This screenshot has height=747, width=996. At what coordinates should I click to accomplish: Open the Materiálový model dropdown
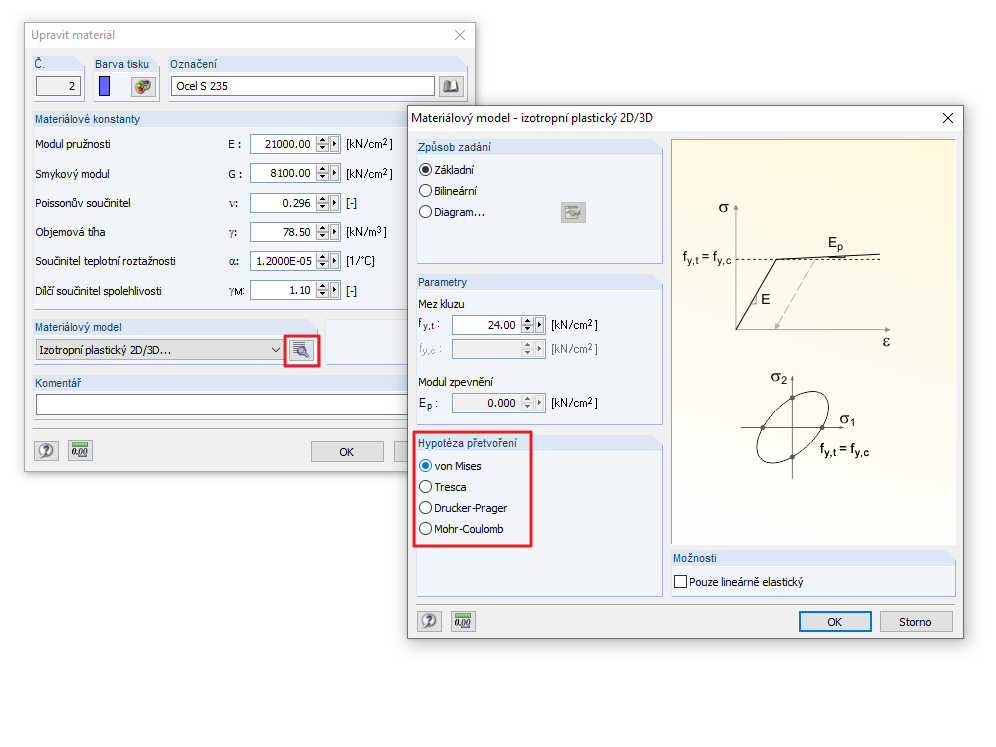coord(274,349)
